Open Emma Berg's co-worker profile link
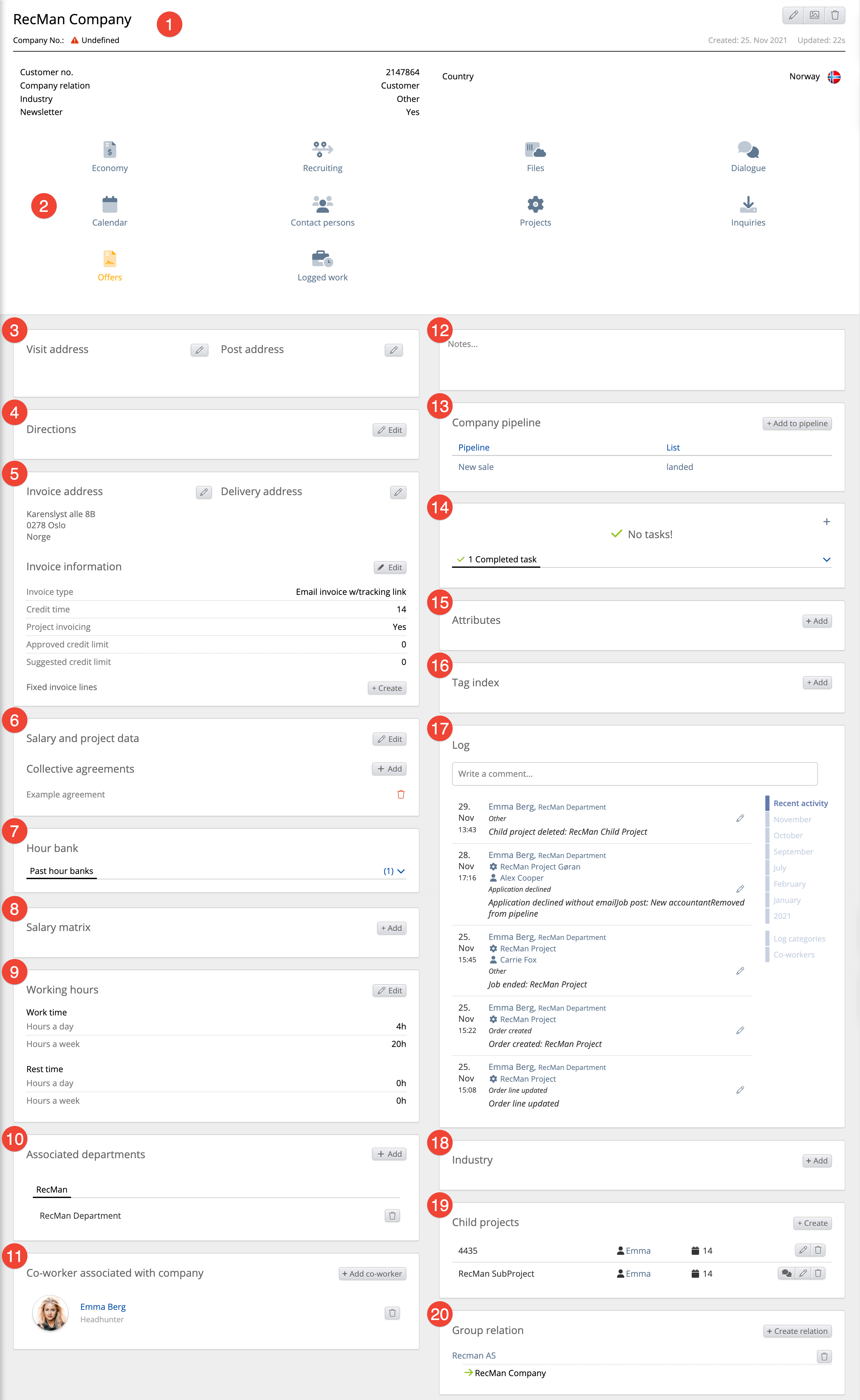The image size is (860, 1400). tap(103, 1307)
